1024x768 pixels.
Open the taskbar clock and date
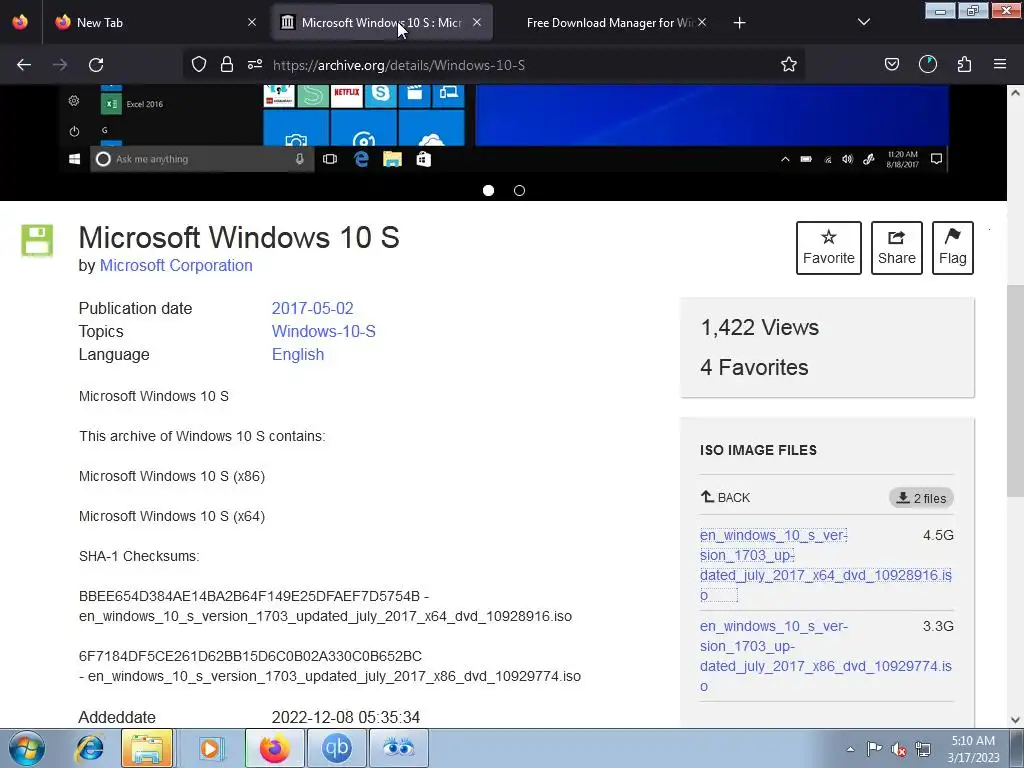973,749
